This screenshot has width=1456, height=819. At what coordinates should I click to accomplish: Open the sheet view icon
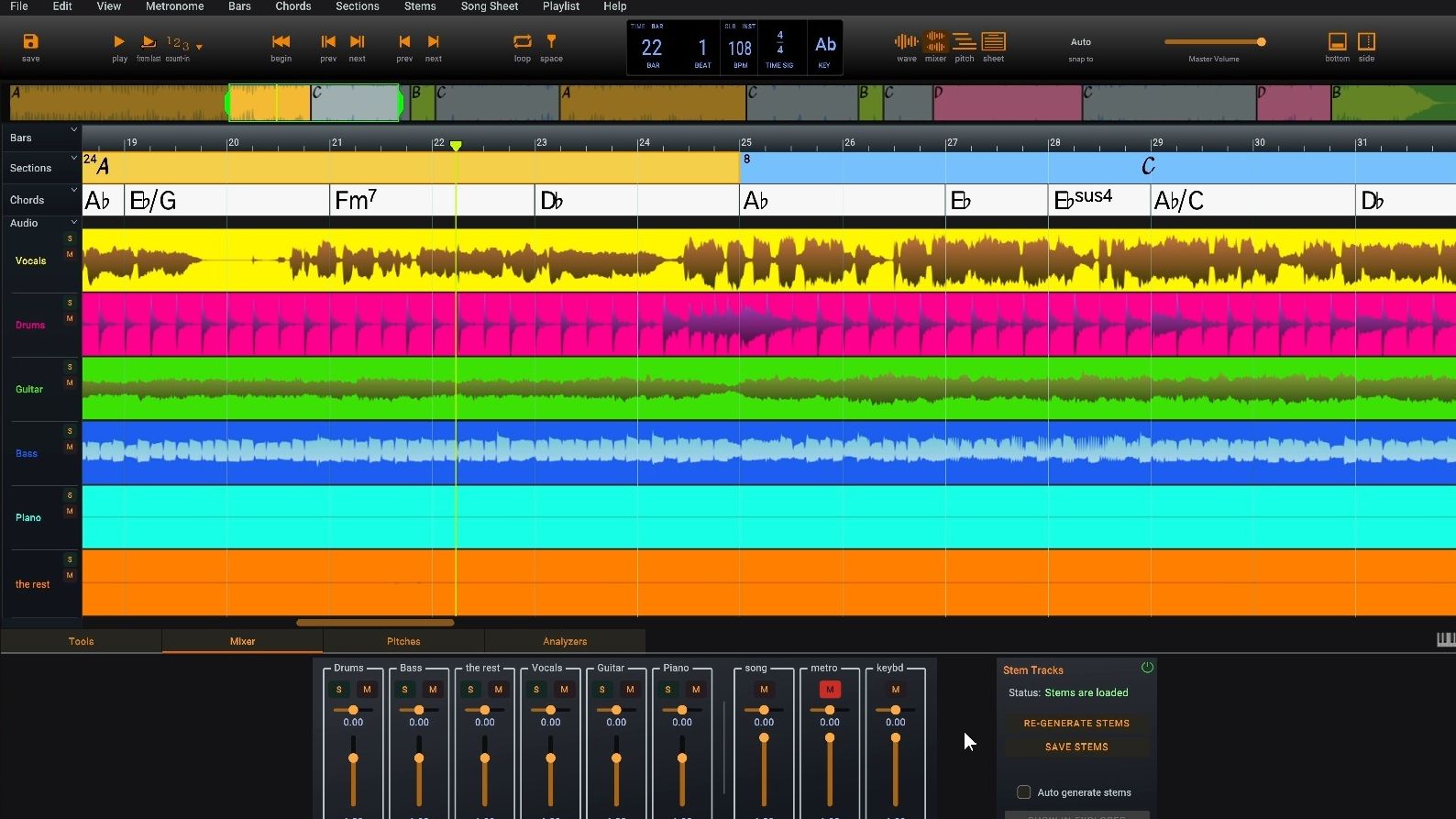[993, 42]
